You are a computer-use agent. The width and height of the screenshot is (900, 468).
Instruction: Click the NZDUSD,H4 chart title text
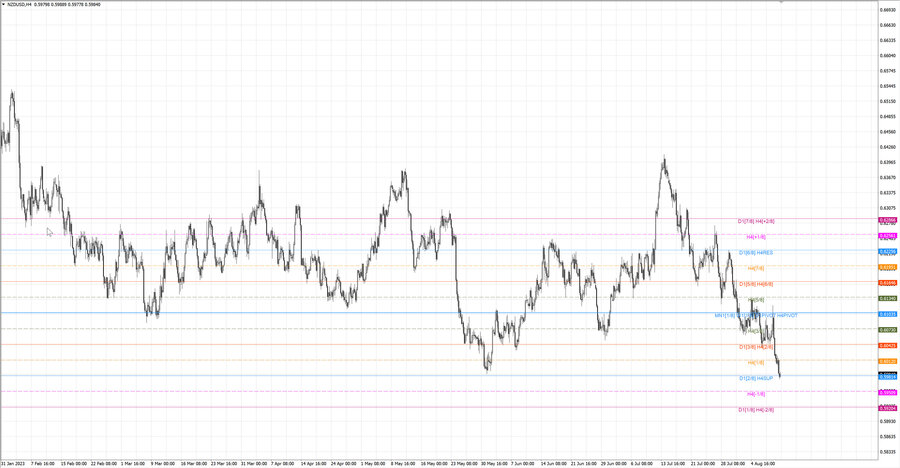click(18, 4)
